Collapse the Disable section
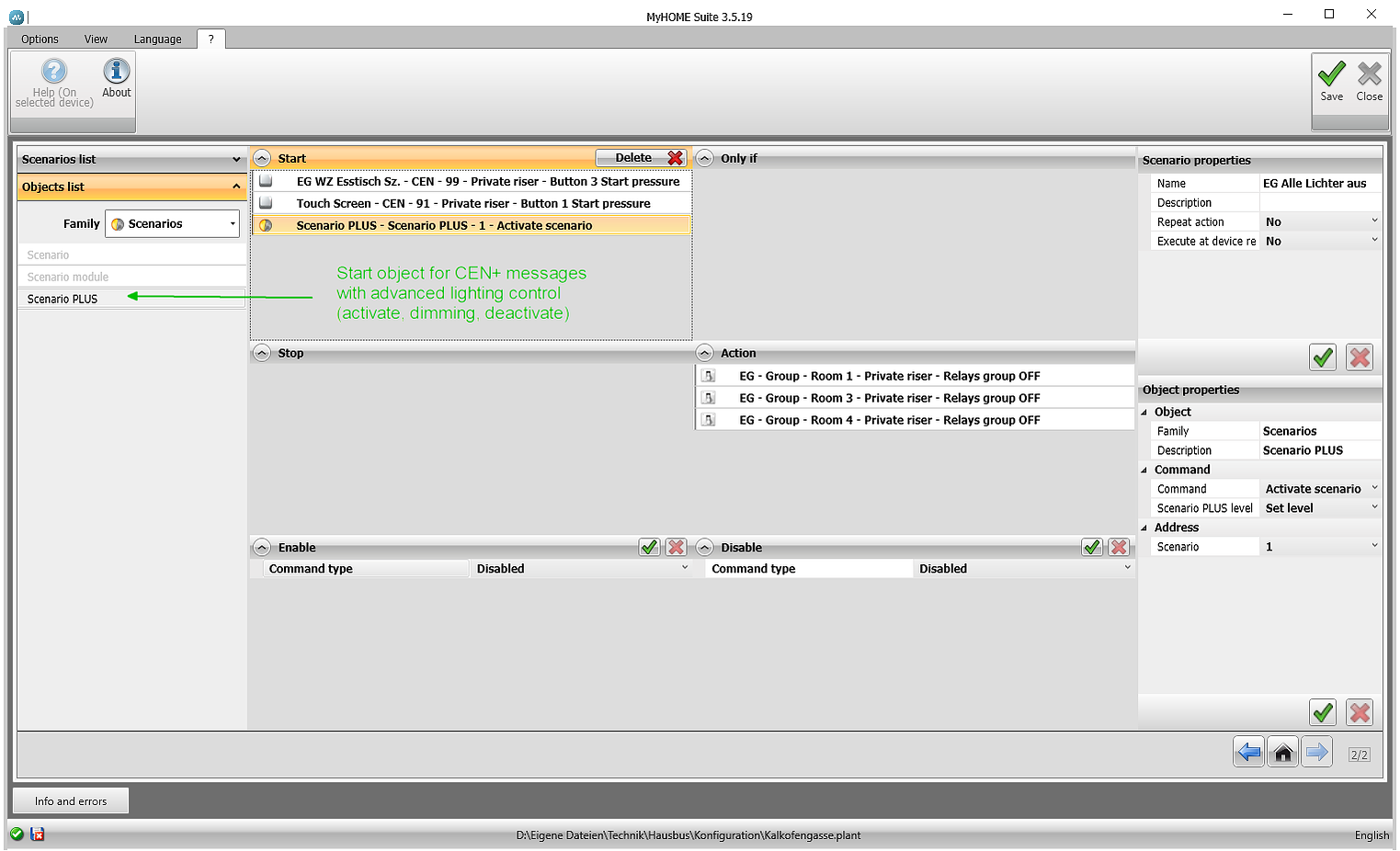This screenshot has height=851, width=1400. click(705, 547)
